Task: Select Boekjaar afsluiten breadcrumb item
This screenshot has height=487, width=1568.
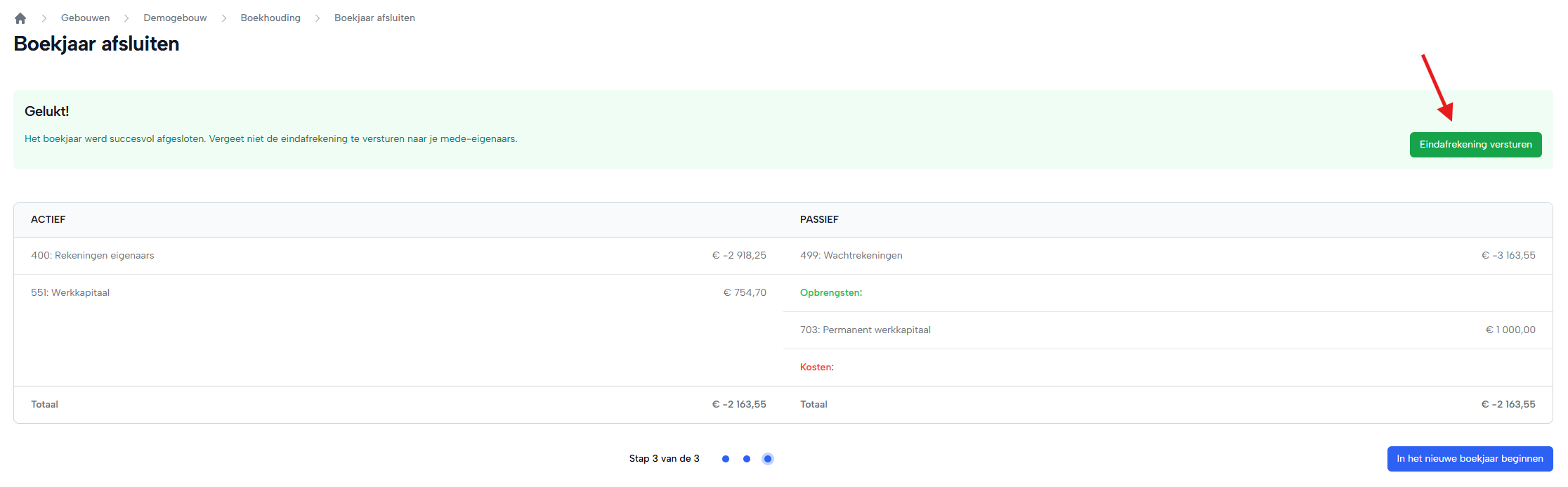Action: point(374,18)
